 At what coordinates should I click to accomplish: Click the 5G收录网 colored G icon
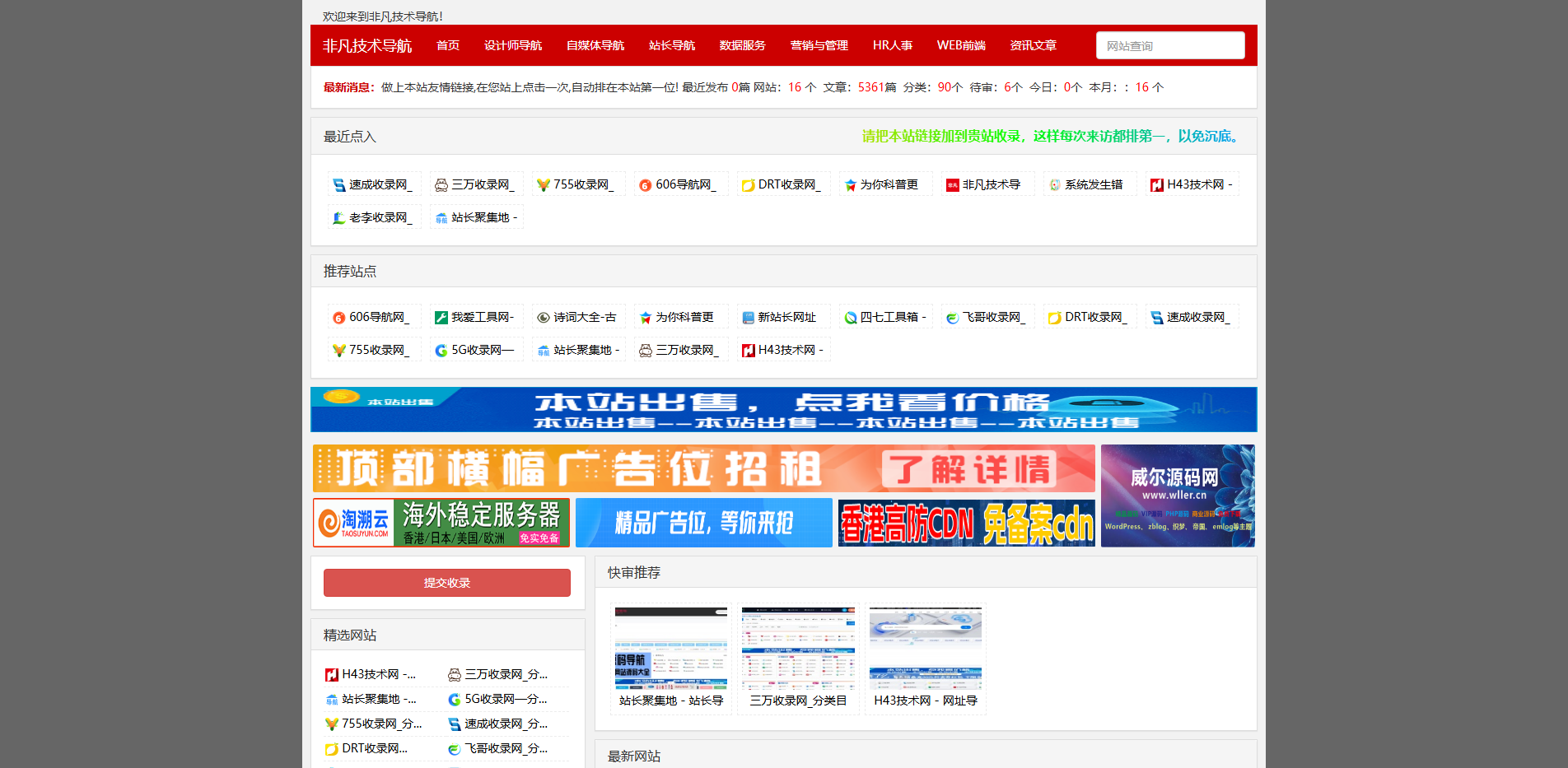coord(441,350)
